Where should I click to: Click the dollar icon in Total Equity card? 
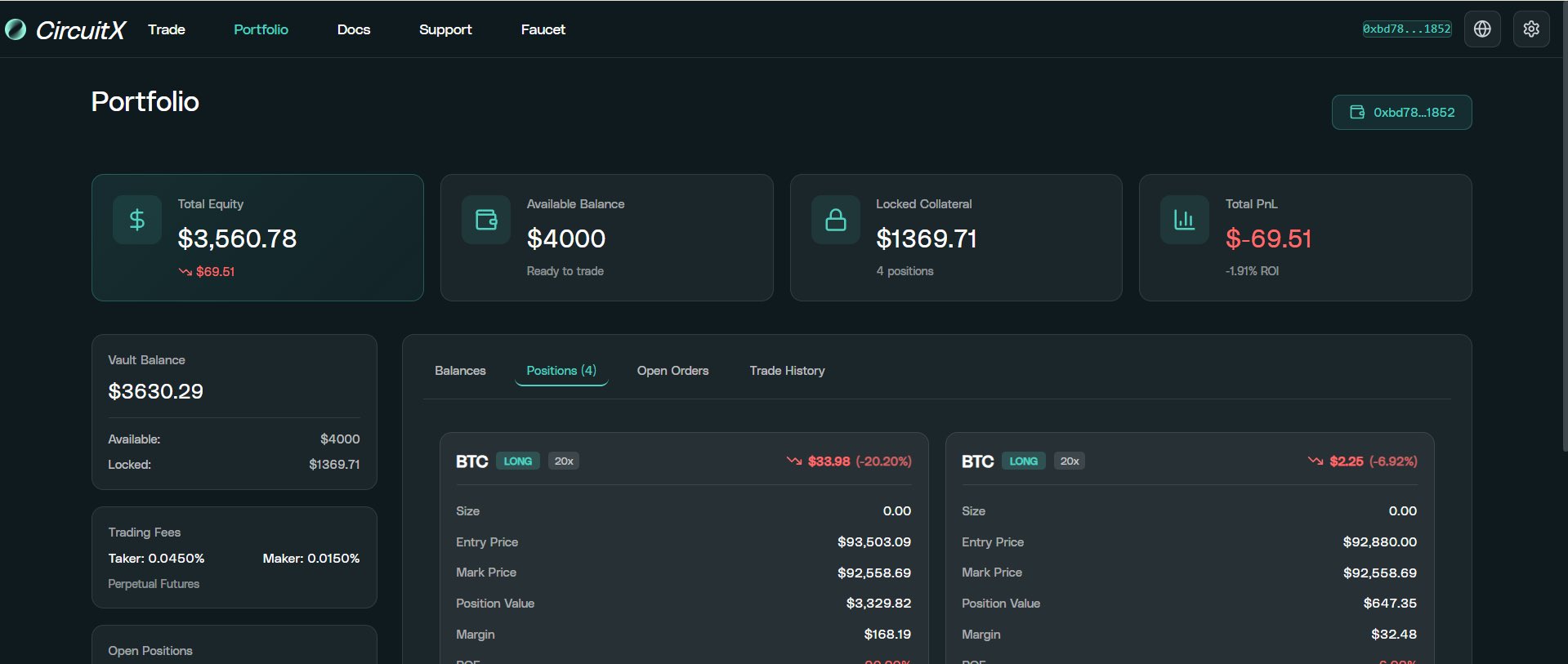(137, 220)
